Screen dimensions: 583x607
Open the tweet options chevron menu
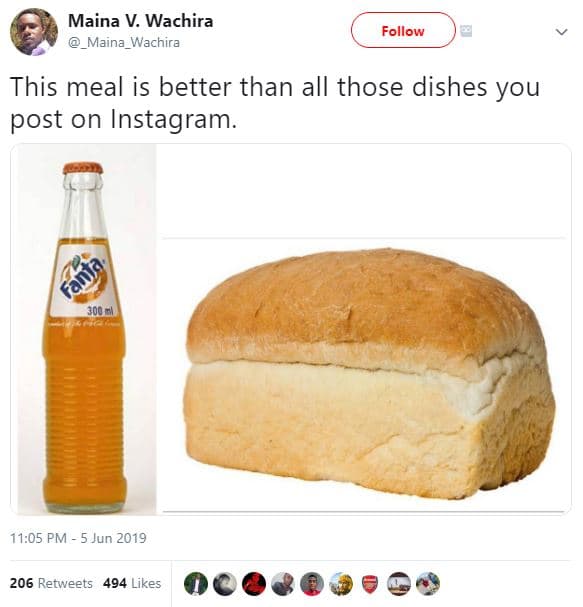(x=561, y=31)
